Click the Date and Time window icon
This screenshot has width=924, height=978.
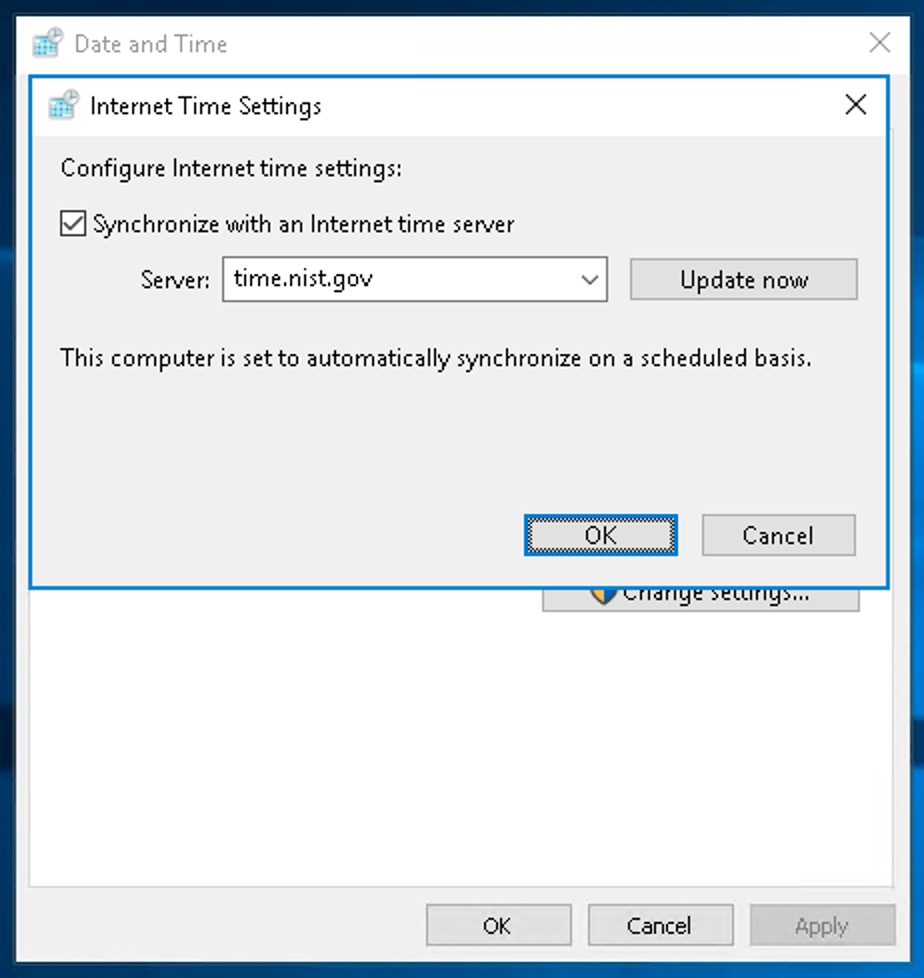[x=48, y=43]
